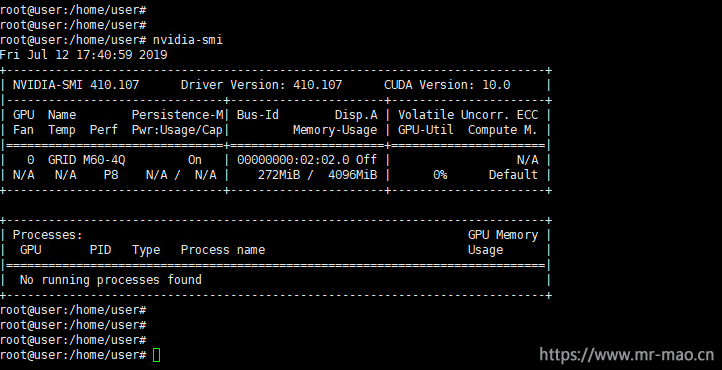Click the compute mode value 'Default'
Screen dimensions: 722x370
pyautogui.click(x=513, y=175)
